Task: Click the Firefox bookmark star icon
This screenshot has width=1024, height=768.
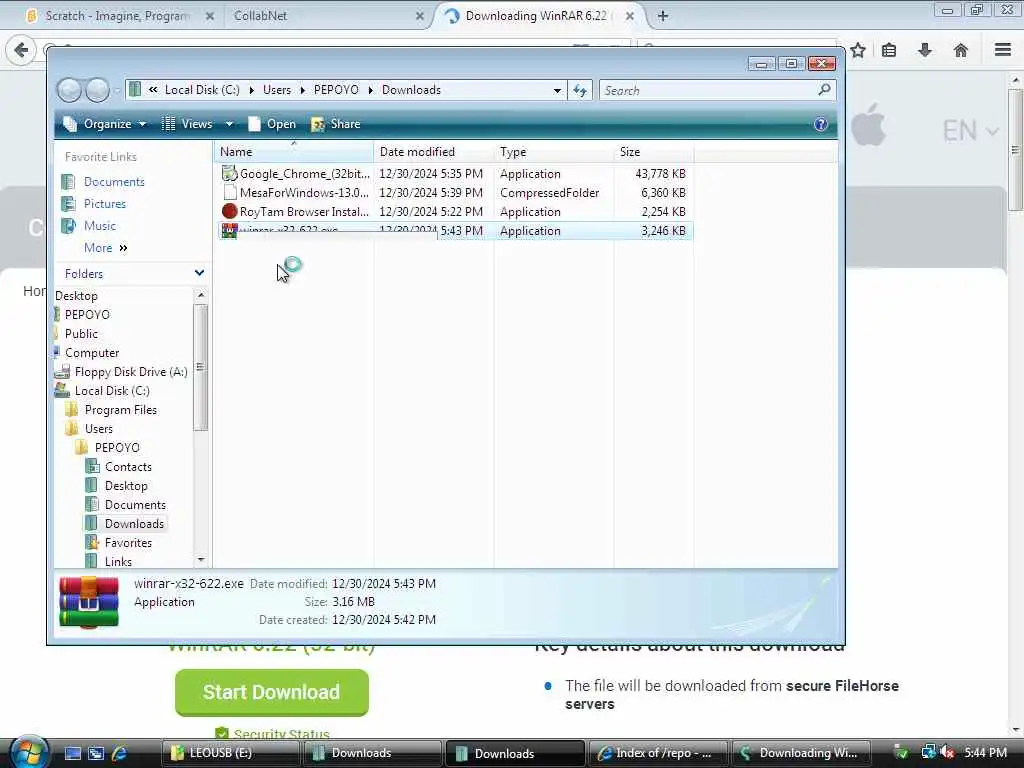Action: (857, 50)
